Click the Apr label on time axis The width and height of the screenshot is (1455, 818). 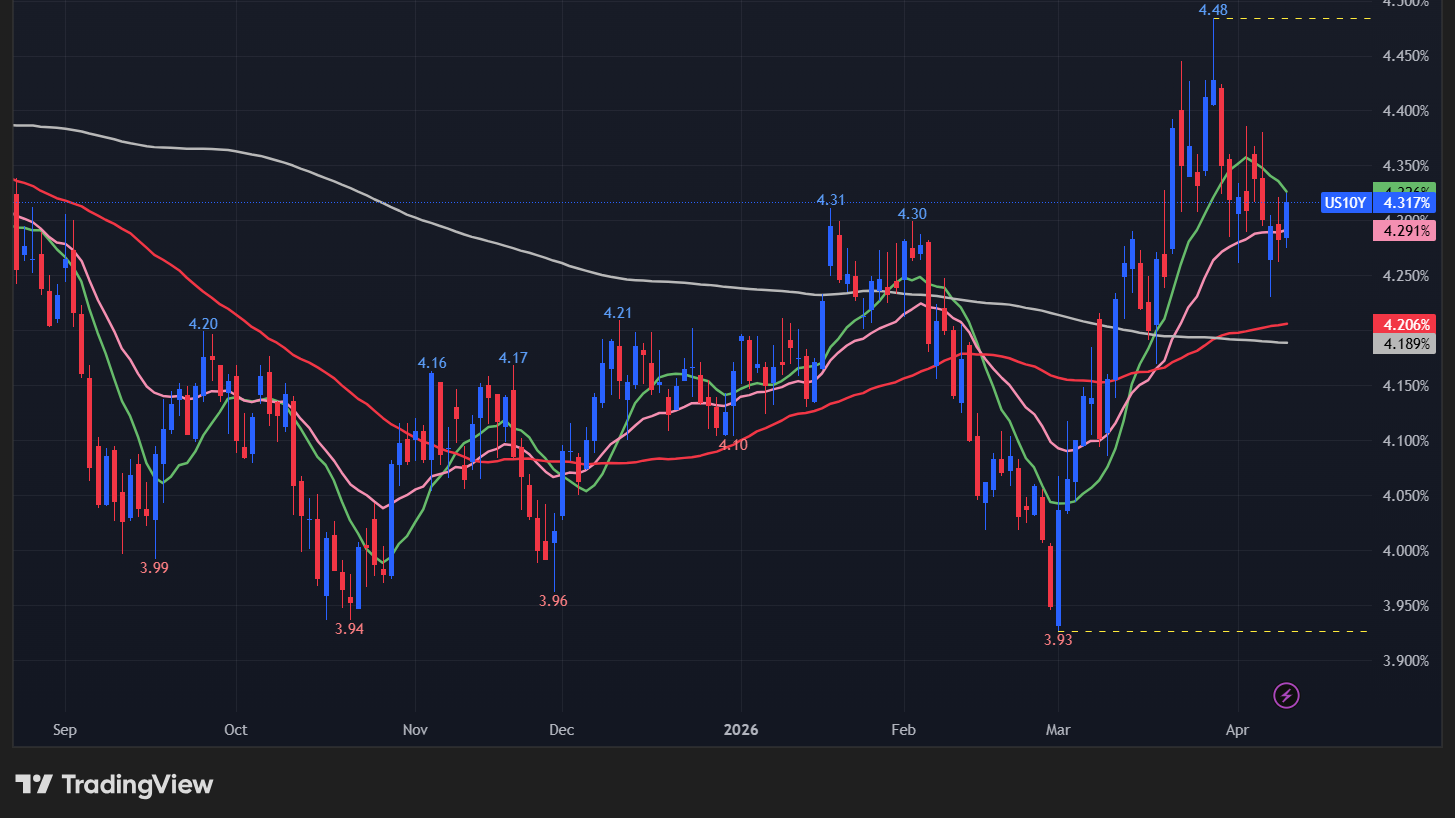[1237, 730]
